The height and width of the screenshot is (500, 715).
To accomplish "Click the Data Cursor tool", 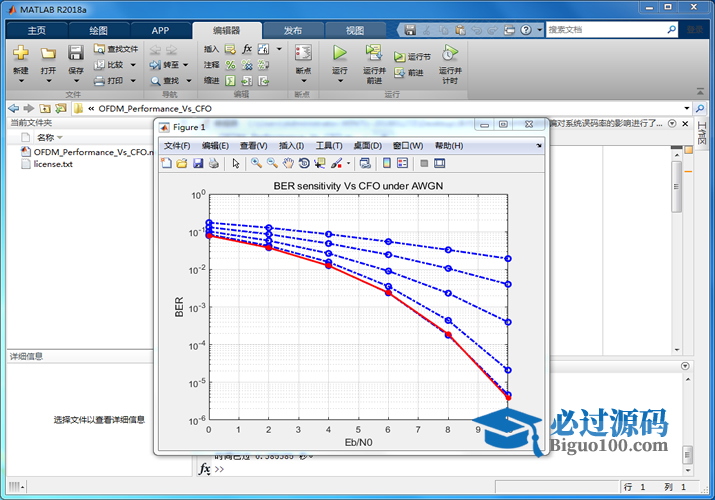I will pos(320,163).
